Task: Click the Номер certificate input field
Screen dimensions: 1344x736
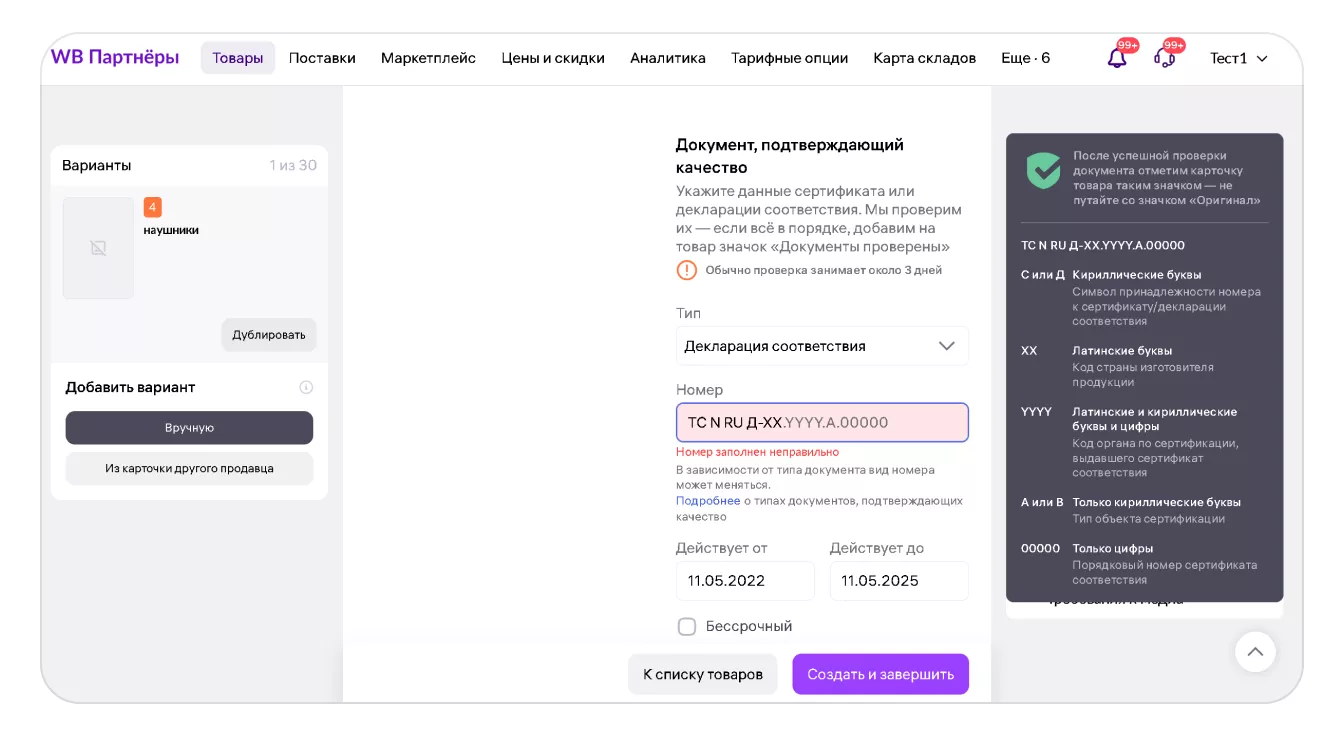Action: click(822, 423)
